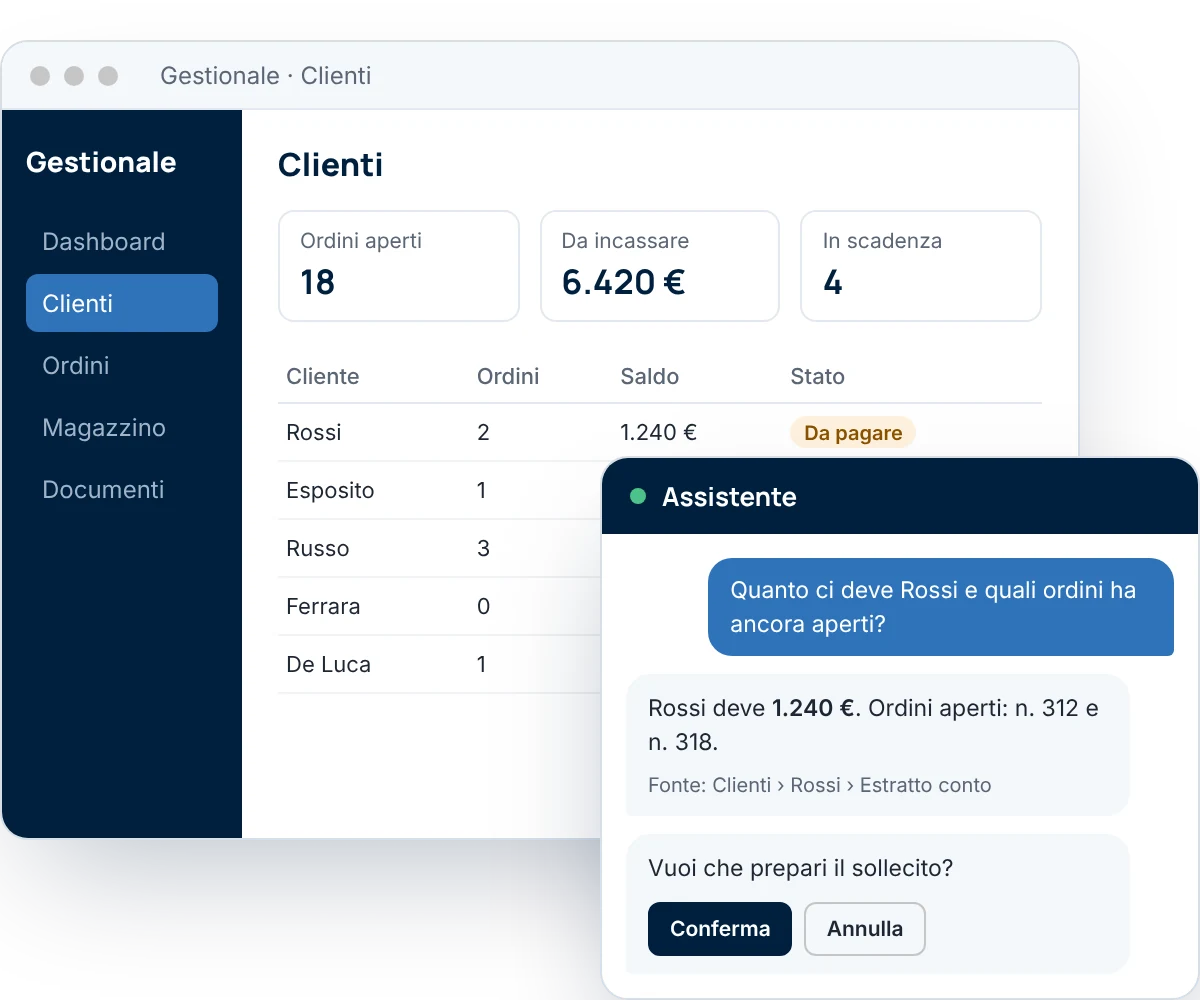Click the Da pagare status badge
Viewport: 1200px width, 1000px height.
point(853,433)
